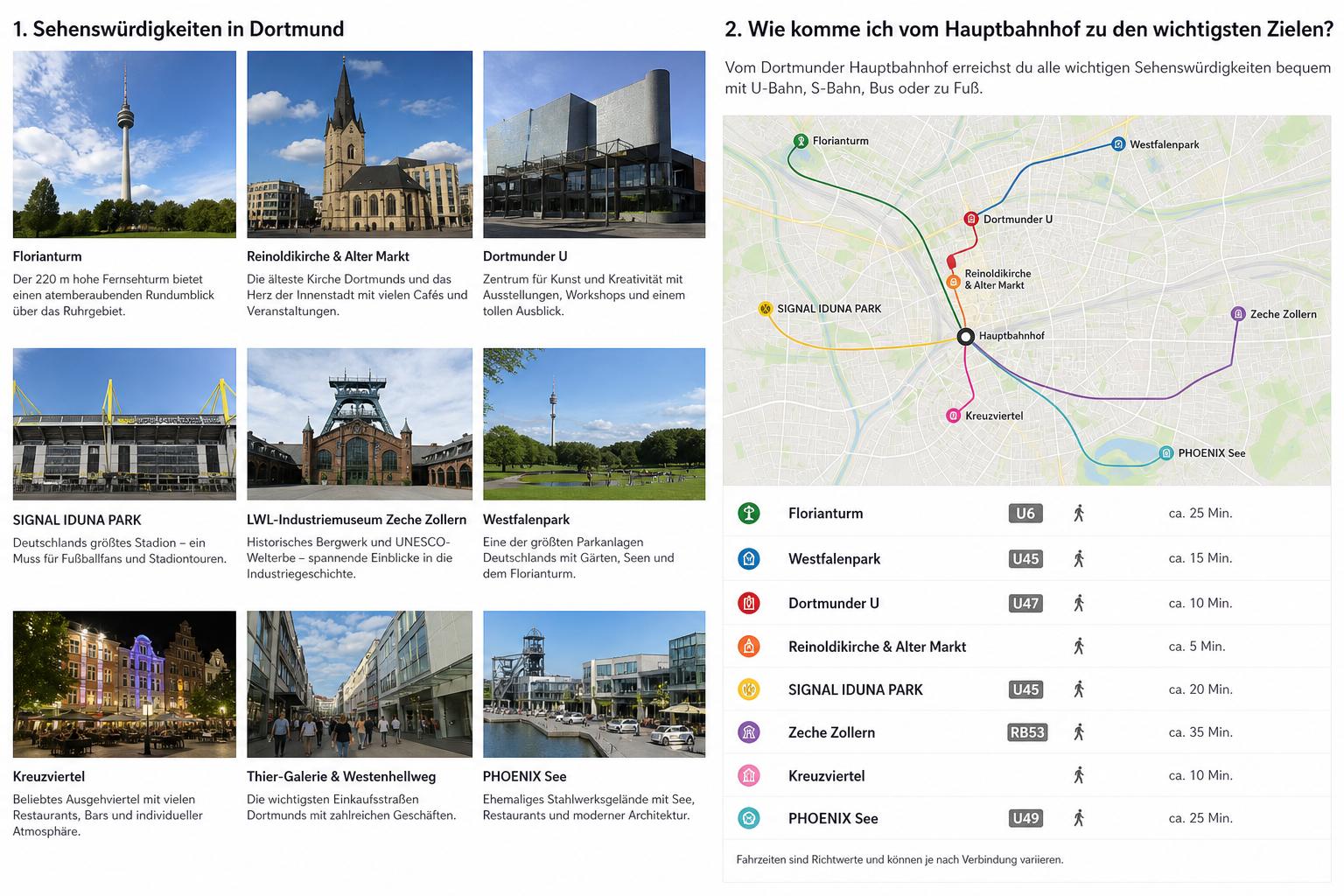Click walking icon in Kreuzviertel row
Image resolution: width=1344 pixels, height=896 pixels.
(x=1079, y=775)
